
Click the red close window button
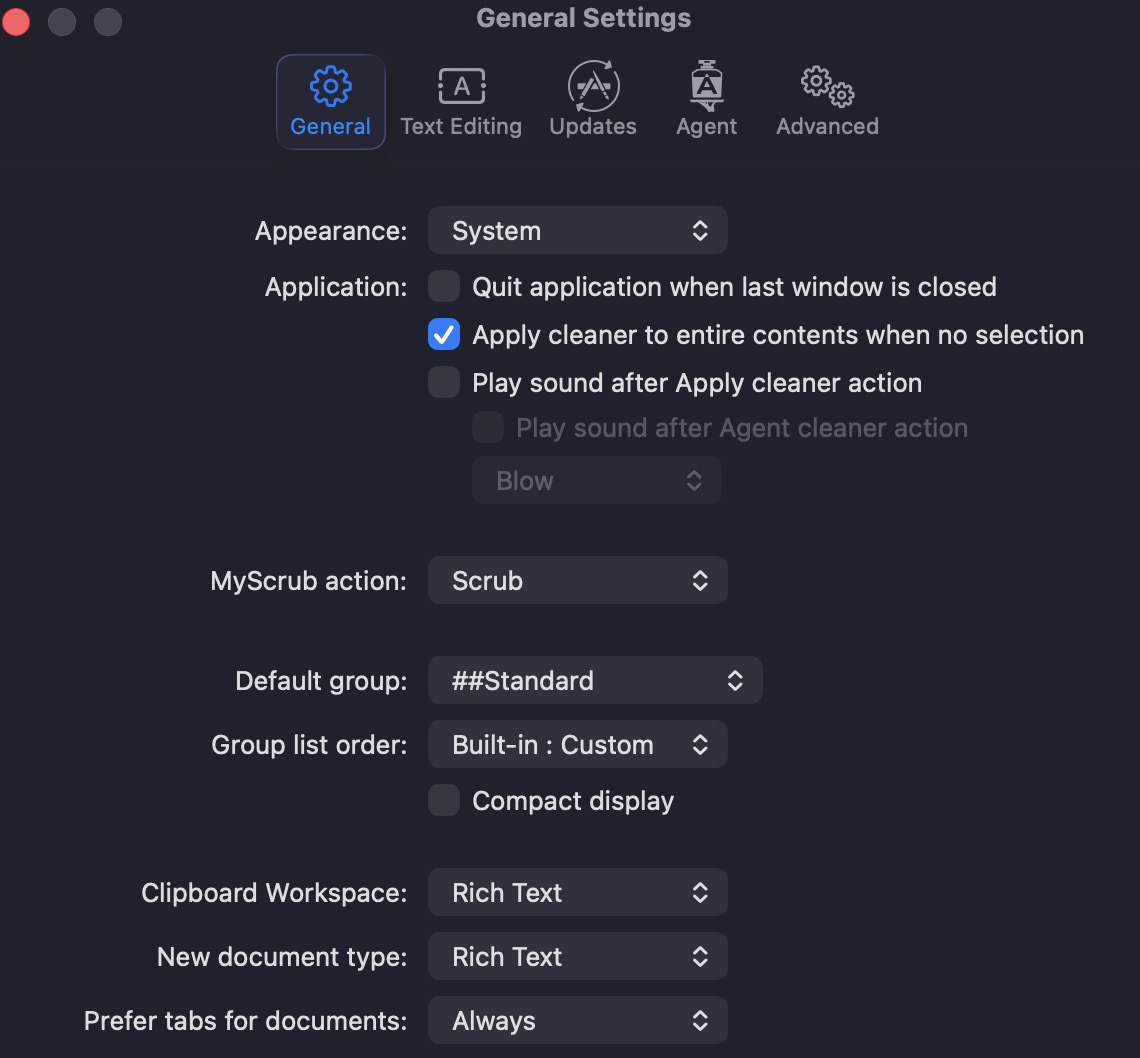click(16, 21)
